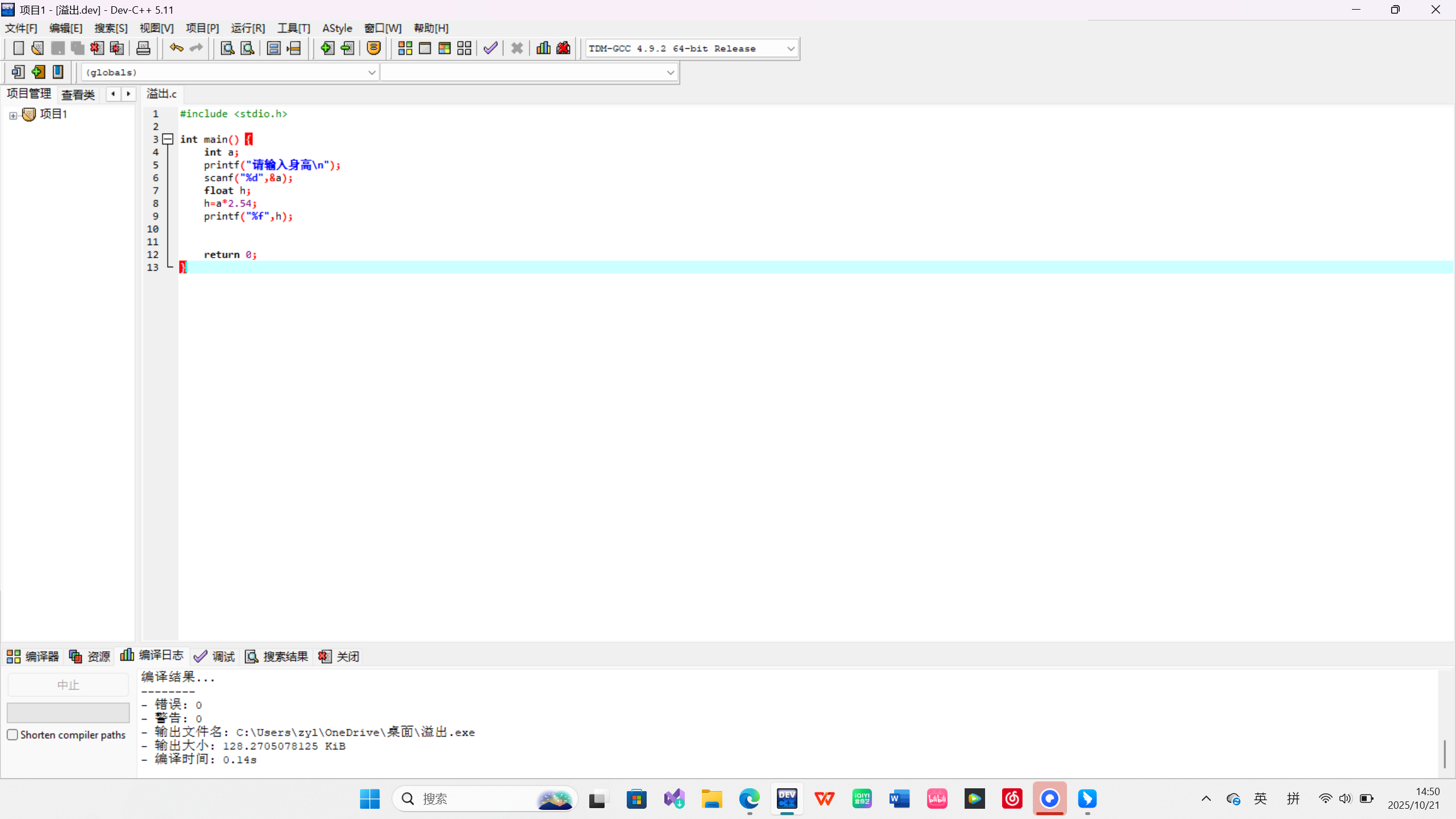
Task: Click the Compile and Run icon
Action: point(444,48)
